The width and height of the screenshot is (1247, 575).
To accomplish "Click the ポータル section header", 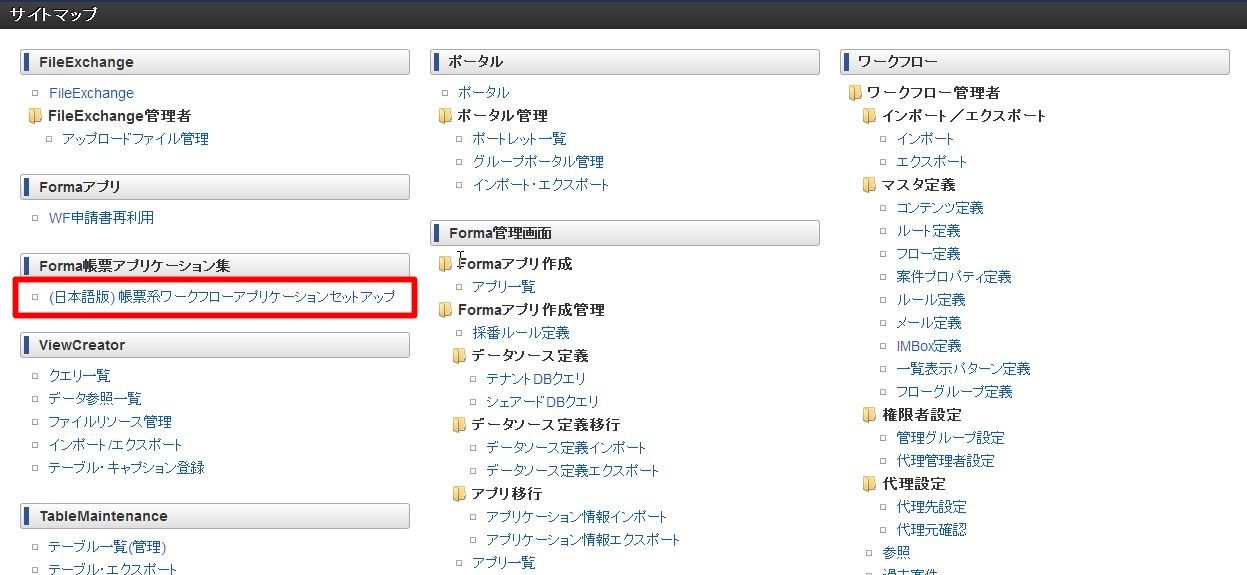I will click(625, 62).
